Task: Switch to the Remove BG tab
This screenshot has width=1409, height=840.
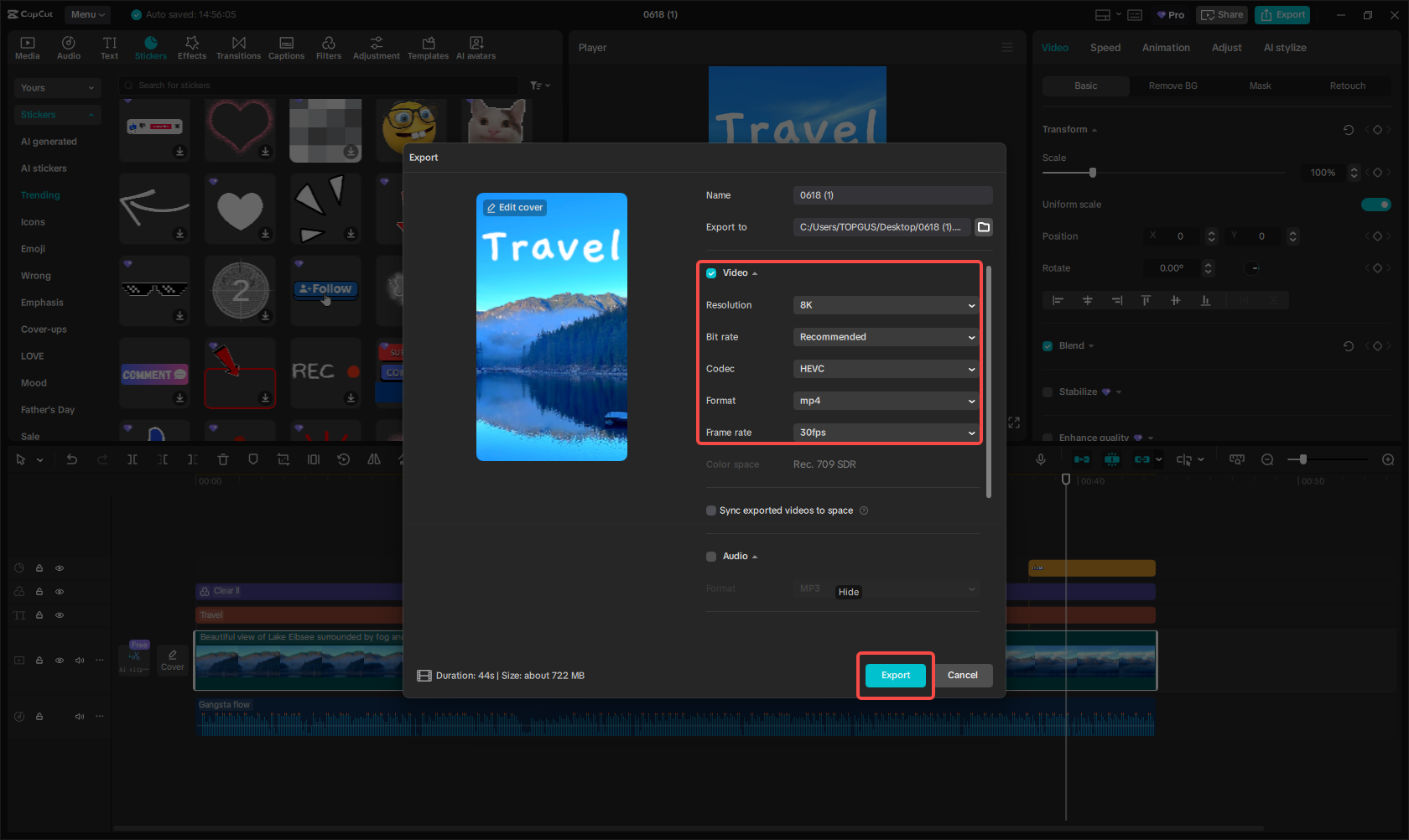Action: [x=1172, y=86]
